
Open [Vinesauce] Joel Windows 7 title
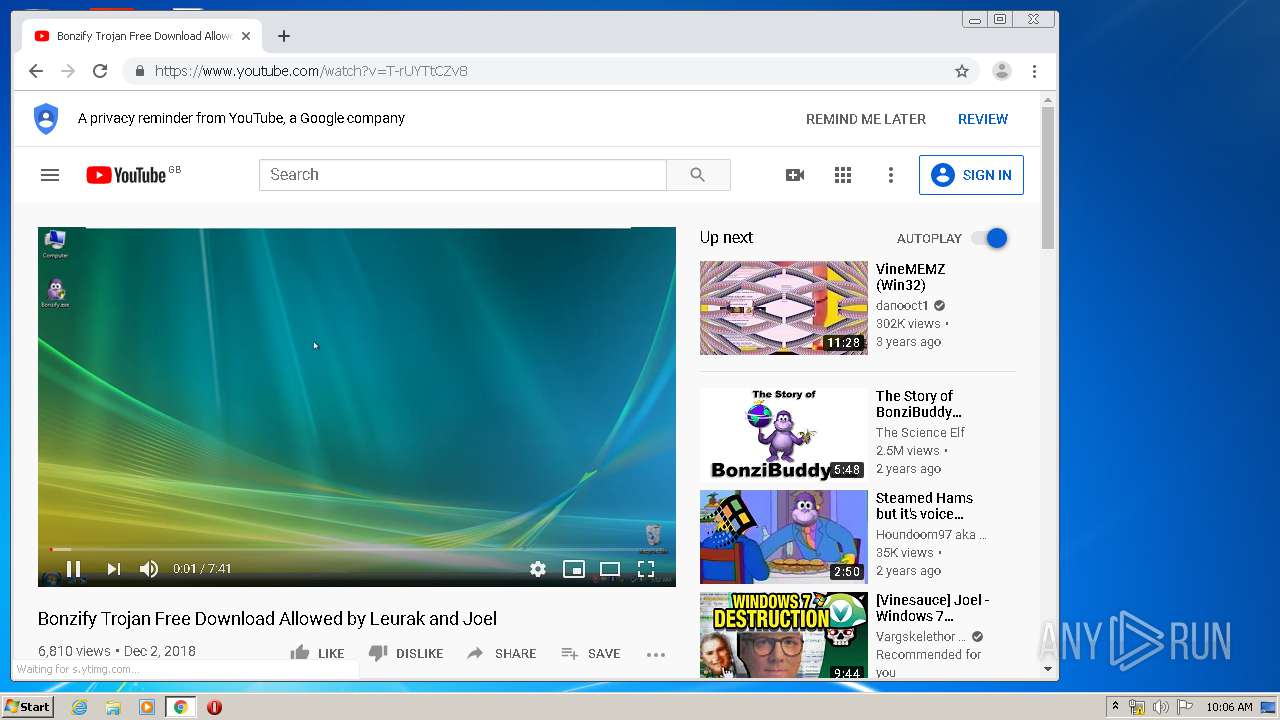pos(932,608)
